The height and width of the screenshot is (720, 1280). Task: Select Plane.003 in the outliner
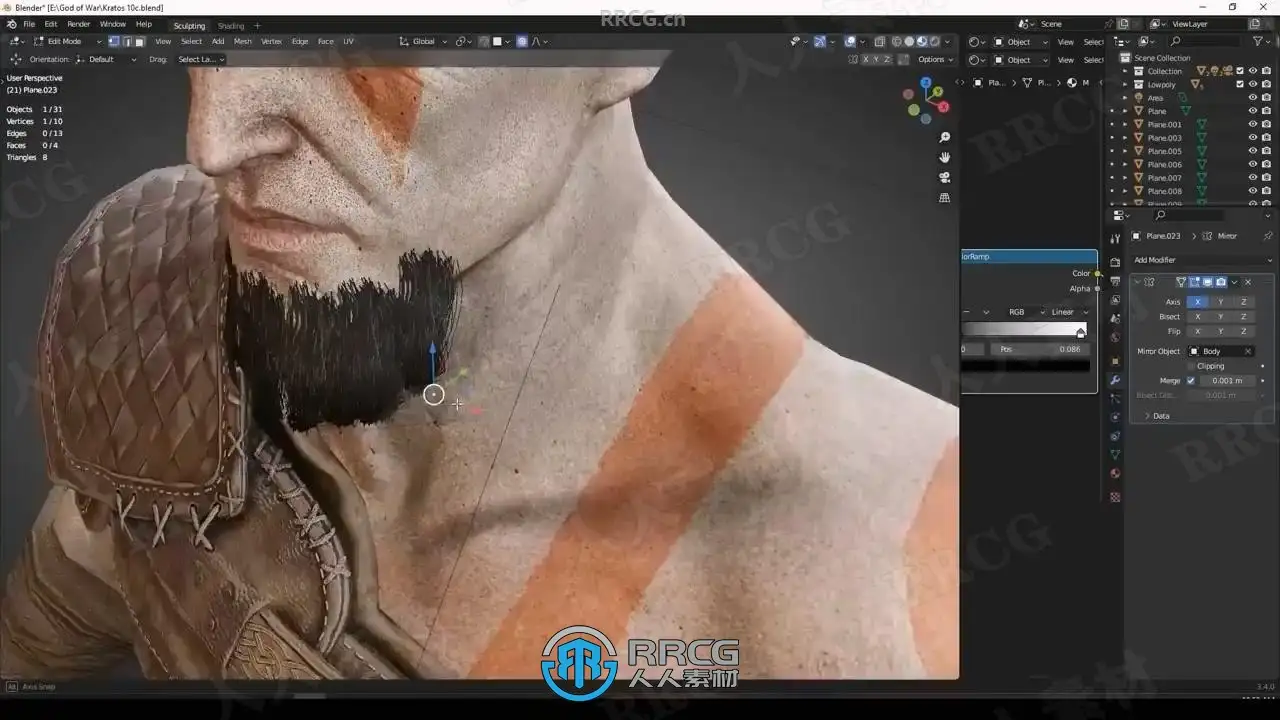coord(1164,138)
